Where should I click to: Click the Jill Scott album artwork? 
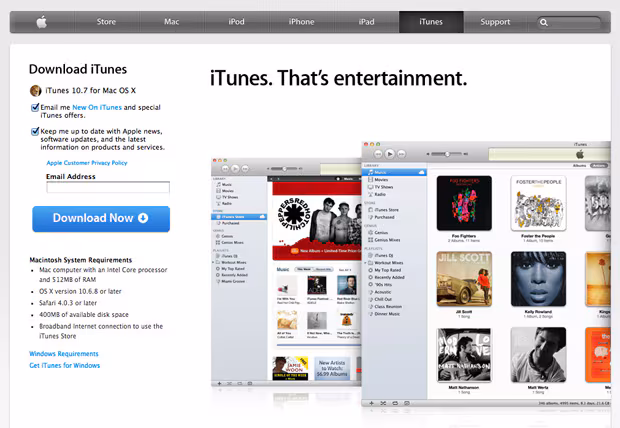tap(464, 279)
